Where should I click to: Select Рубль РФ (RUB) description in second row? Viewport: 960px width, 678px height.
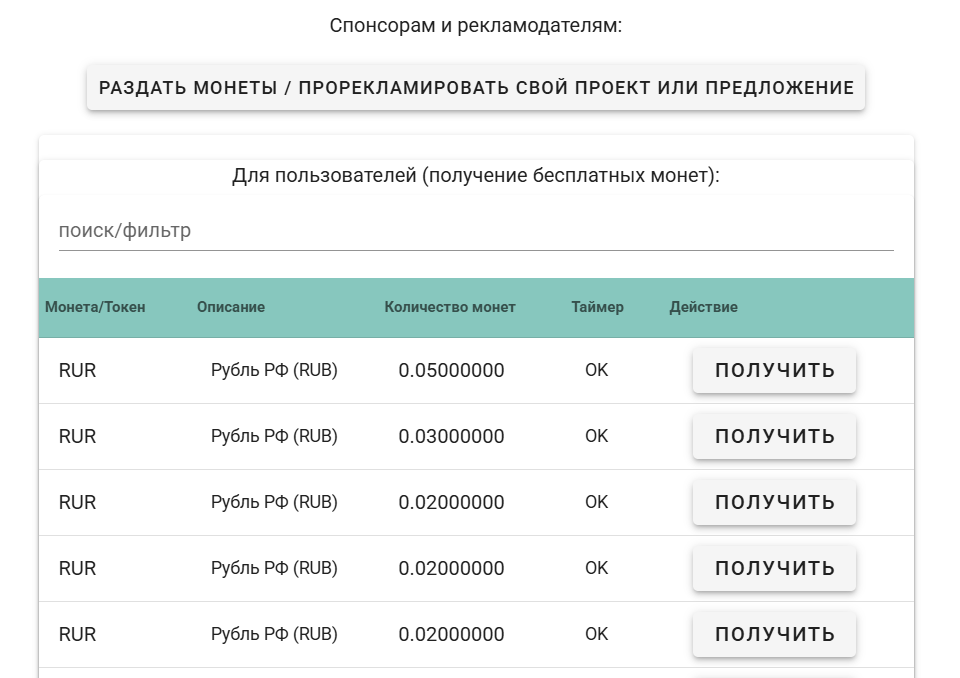(274, 437)
